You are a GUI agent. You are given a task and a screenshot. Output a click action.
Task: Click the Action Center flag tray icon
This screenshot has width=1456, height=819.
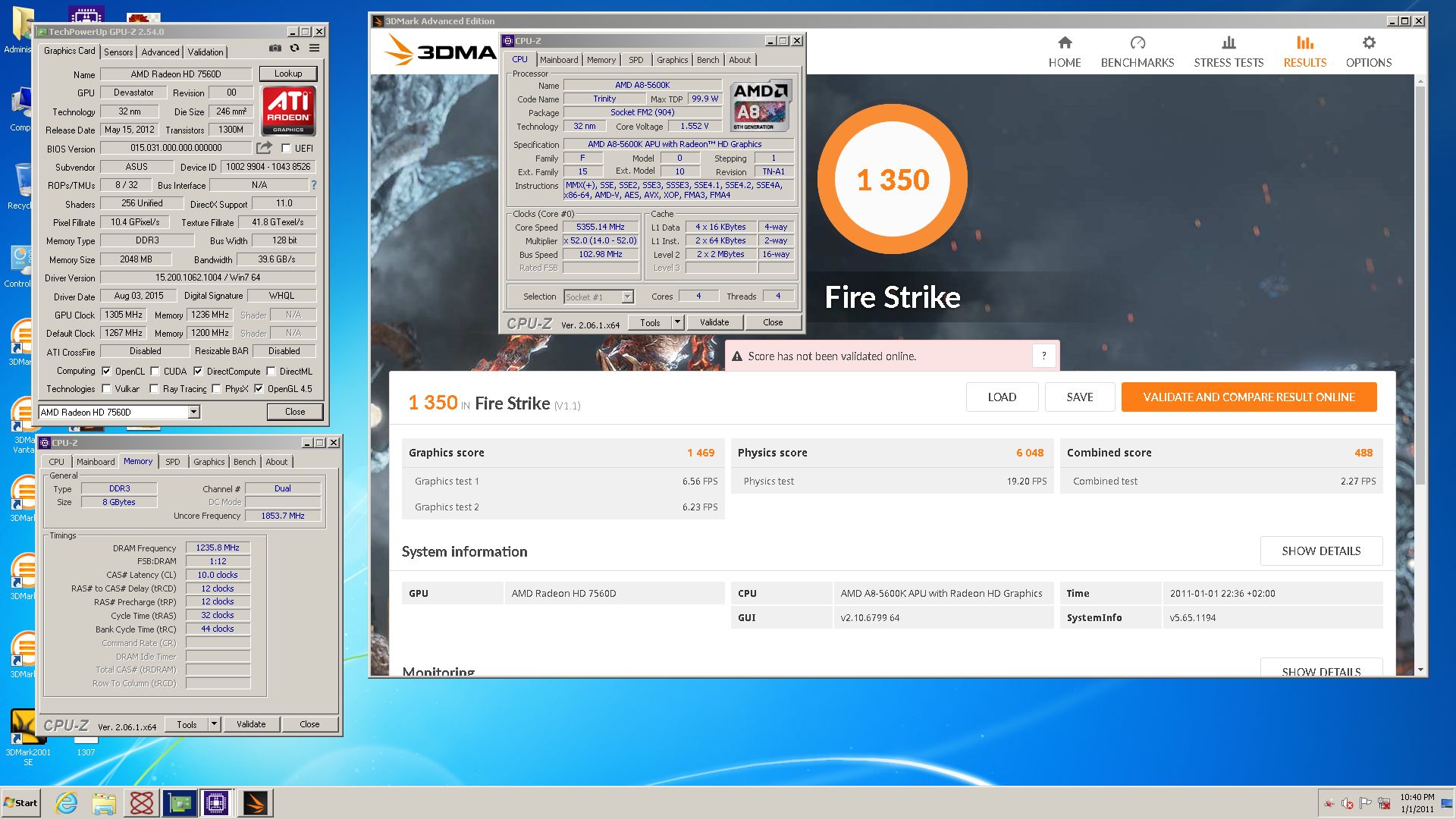pos(1365,803)
